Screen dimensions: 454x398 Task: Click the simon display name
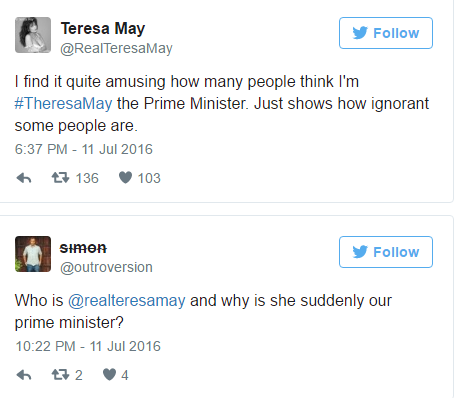click(x=83, y=248)
